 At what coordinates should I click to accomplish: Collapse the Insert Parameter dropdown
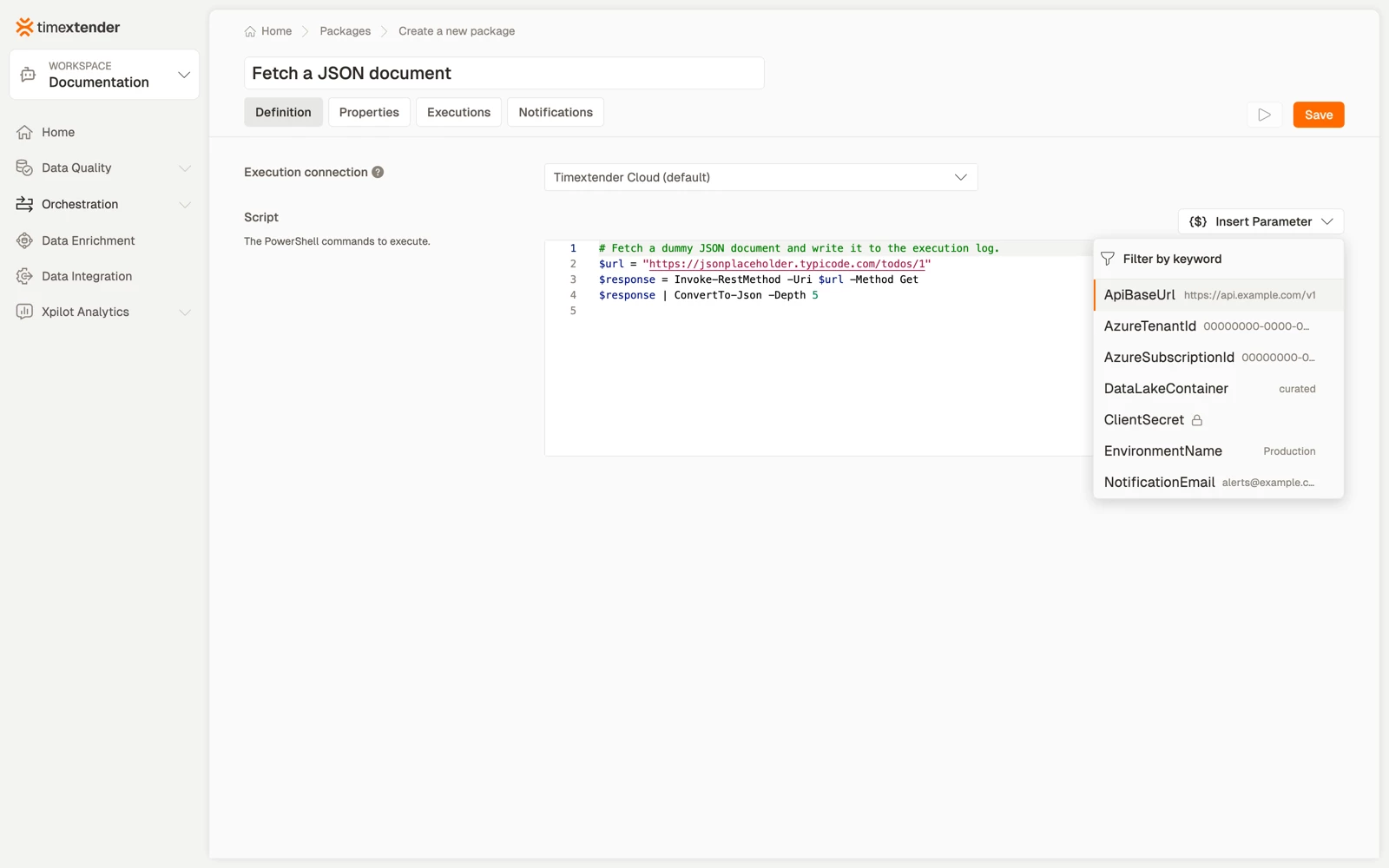(1261, 221)
